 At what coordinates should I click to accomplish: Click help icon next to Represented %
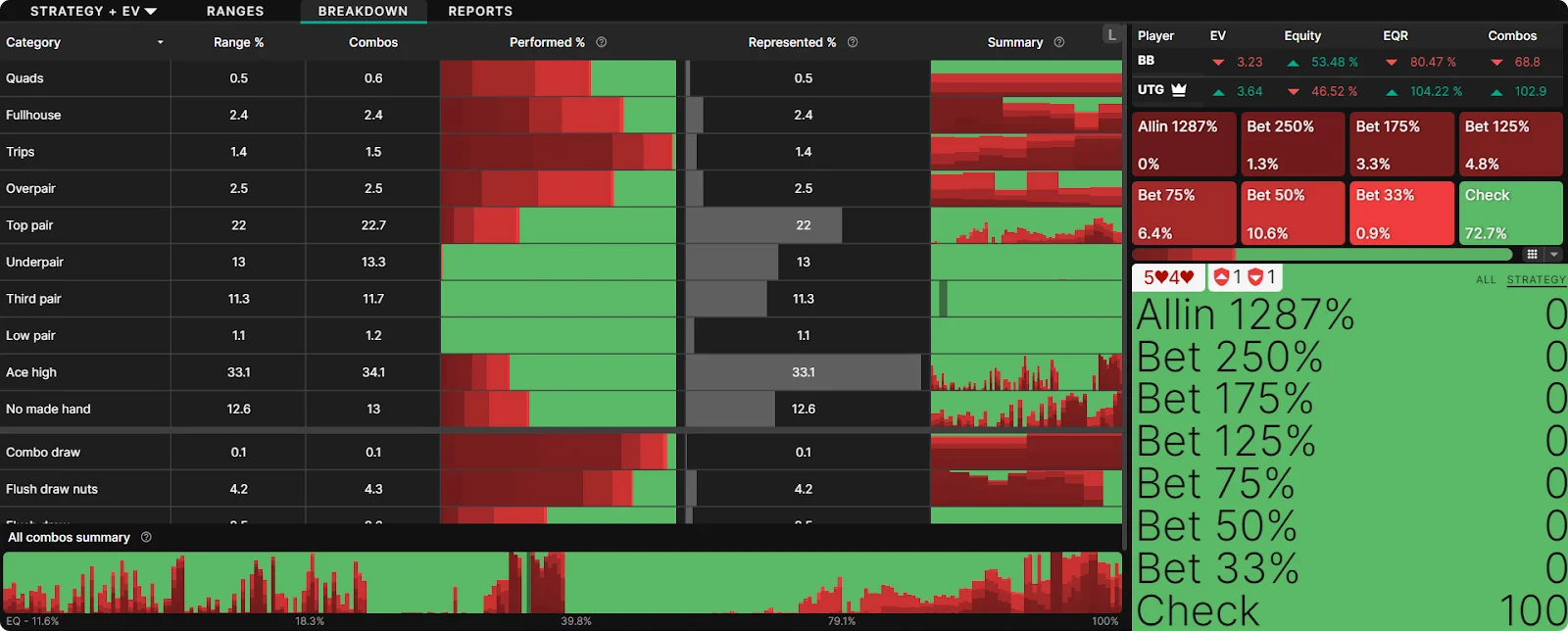[853, 42]
